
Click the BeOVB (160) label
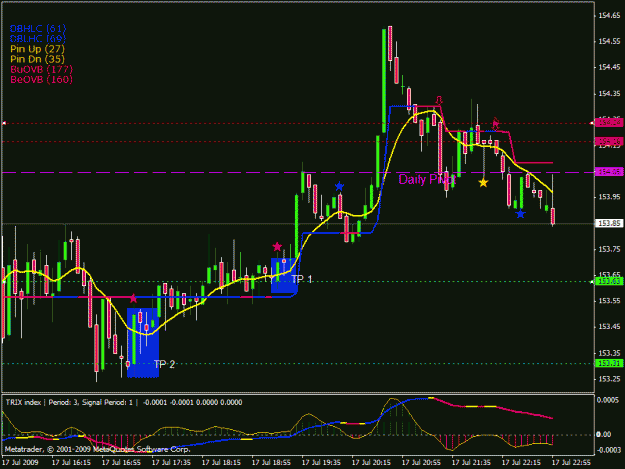click(41, 80)
